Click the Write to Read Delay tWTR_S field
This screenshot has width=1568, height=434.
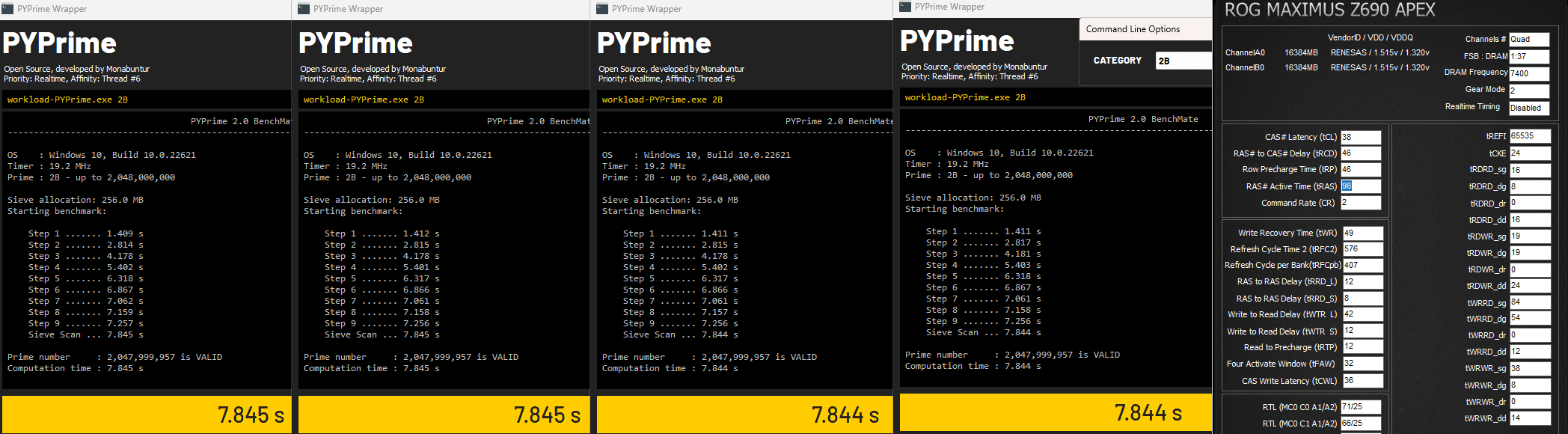click(x=1363, y=331)
